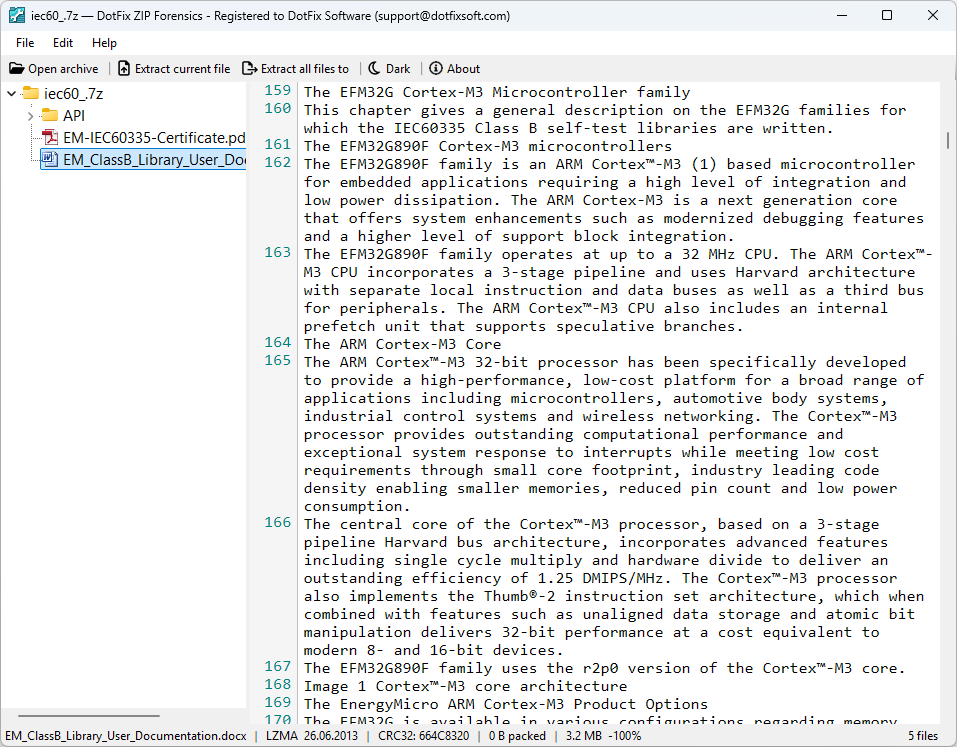The height and width of the screenshot is (747, 957).
Task: Click the vertical scrollbar thumb of text view
Action: tap(948, 140)
